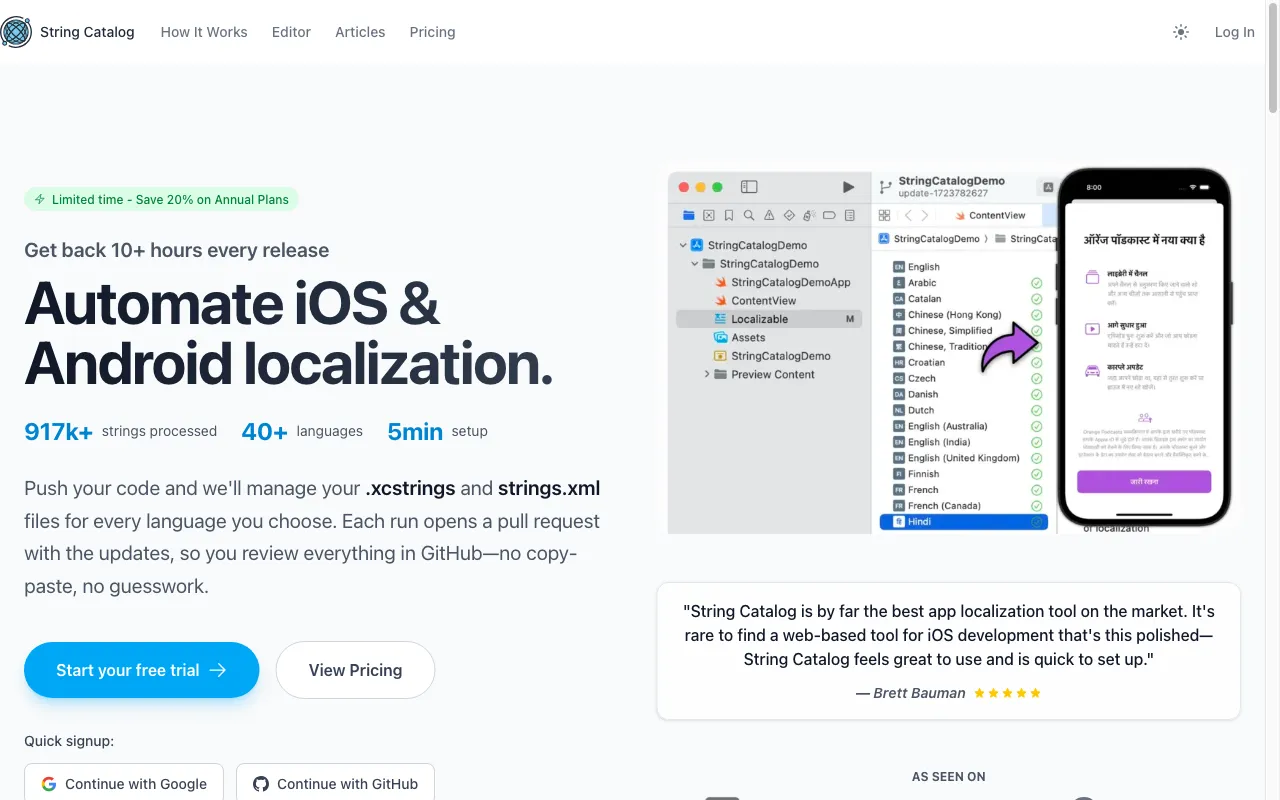This screenshot has width=1280, height=800.
Task: Click the page's vertical scrollbar thumb
Action: click(x=1273, y=58)
